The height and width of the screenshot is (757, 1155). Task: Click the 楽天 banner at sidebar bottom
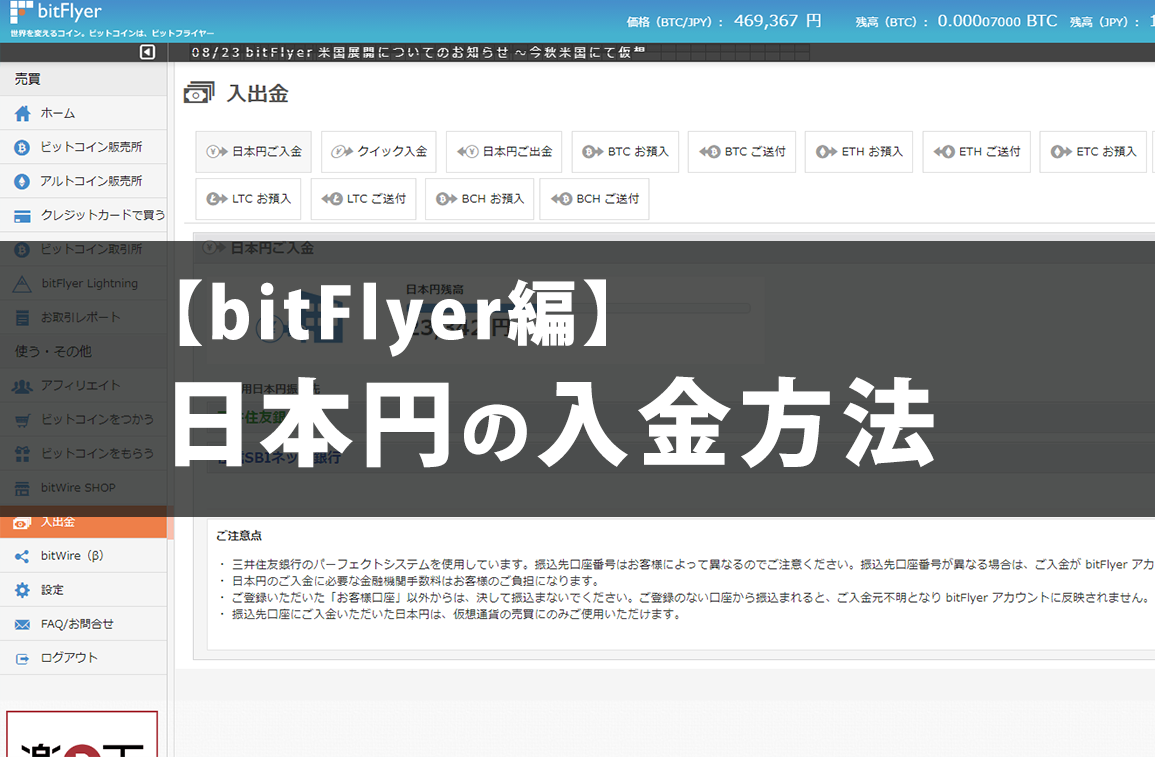tap(82, 734)
